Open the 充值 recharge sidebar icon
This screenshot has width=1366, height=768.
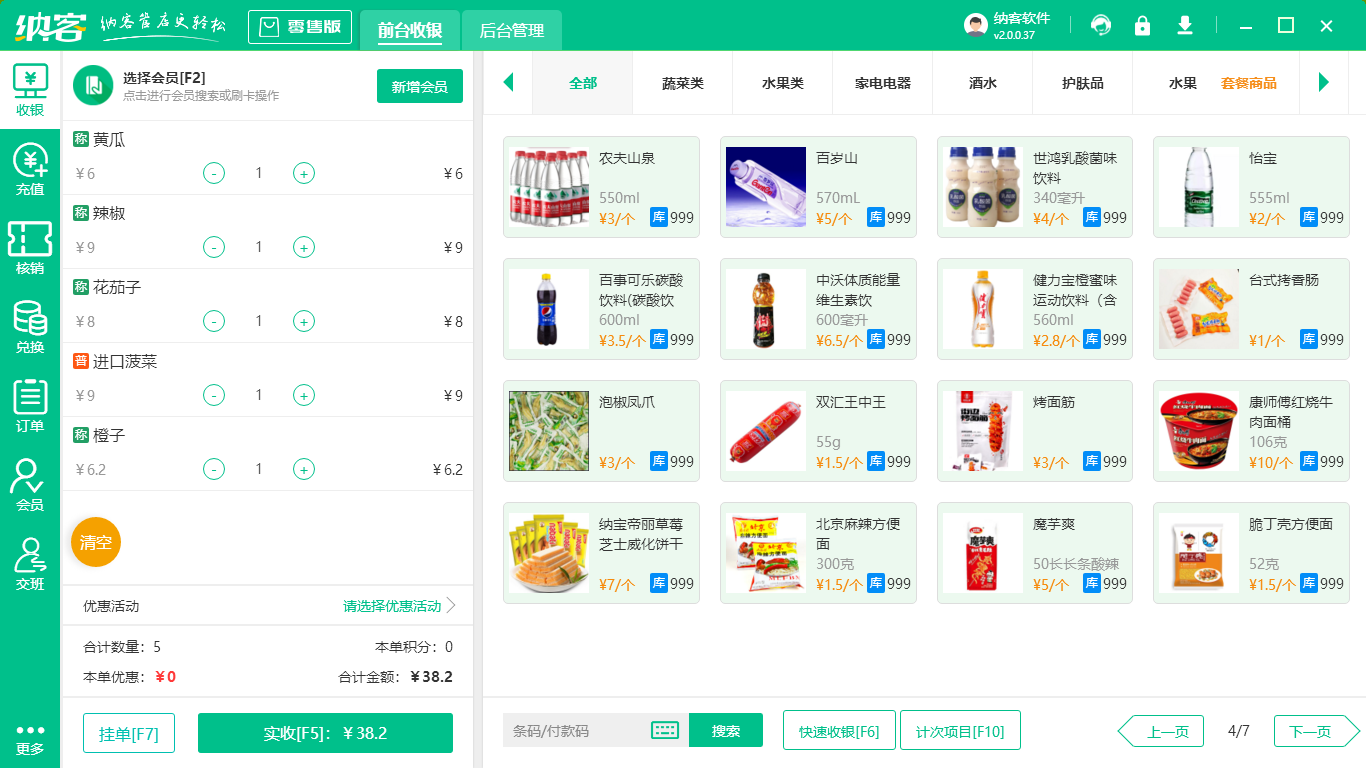coord(30,170)
